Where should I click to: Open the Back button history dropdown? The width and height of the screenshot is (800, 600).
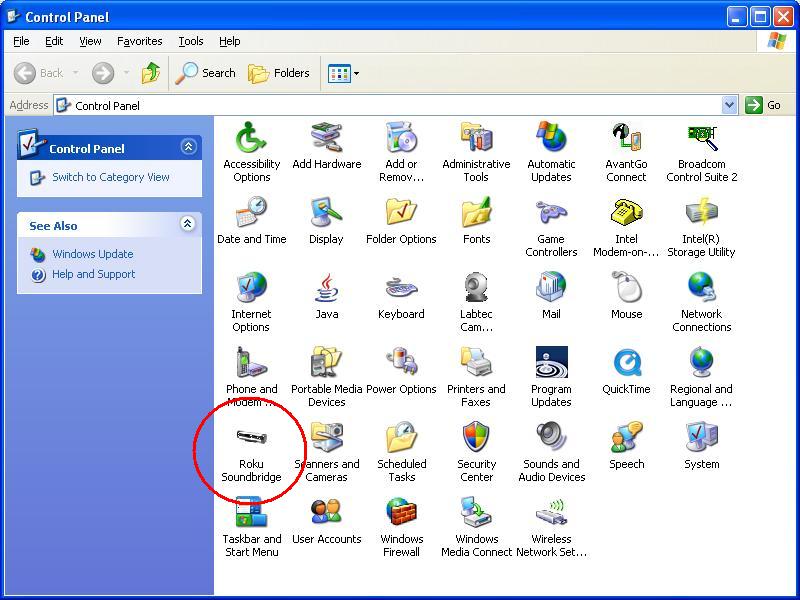pos(76,73)
